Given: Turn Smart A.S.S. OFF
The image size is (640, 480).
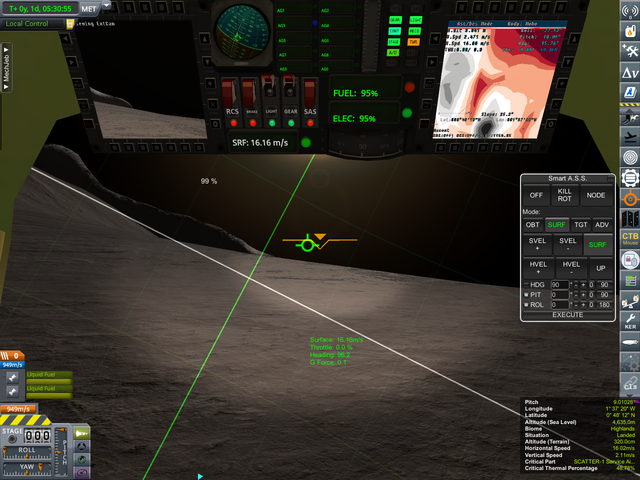Looking at the screenshot, I should (x=536, y=196).
